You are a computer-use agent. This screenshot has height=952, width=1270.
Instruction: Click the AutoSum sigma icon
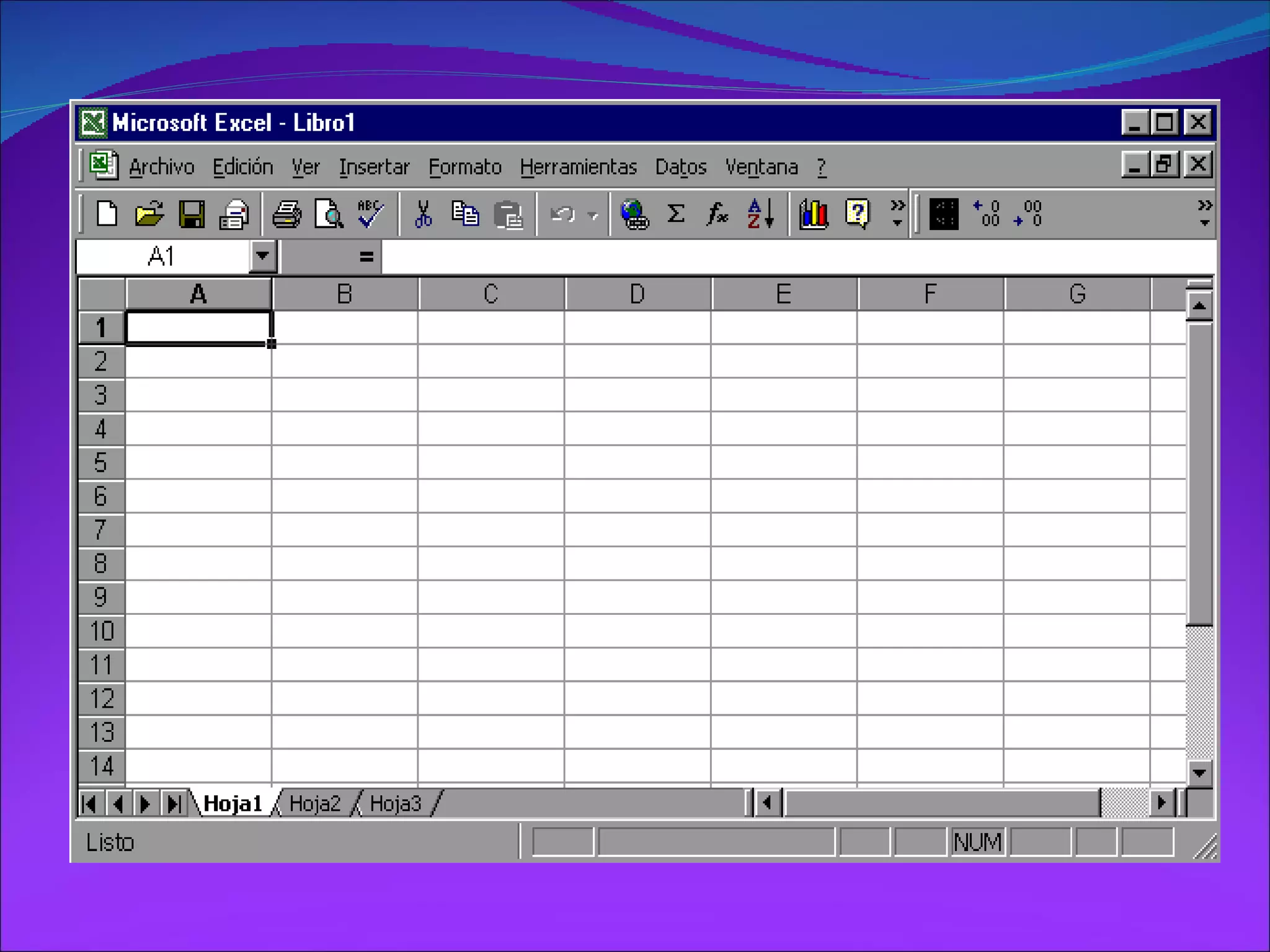pyautogui.click(x=676, y=214)
